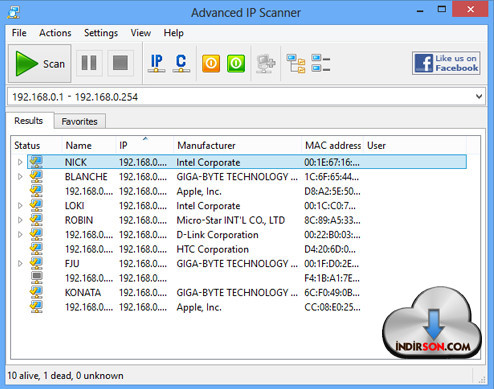Click the dead computer icon for F4:1B:A1:7E row
Viewport: 494px width, 389px height.
pyautogui.click(x=36, y=277)
